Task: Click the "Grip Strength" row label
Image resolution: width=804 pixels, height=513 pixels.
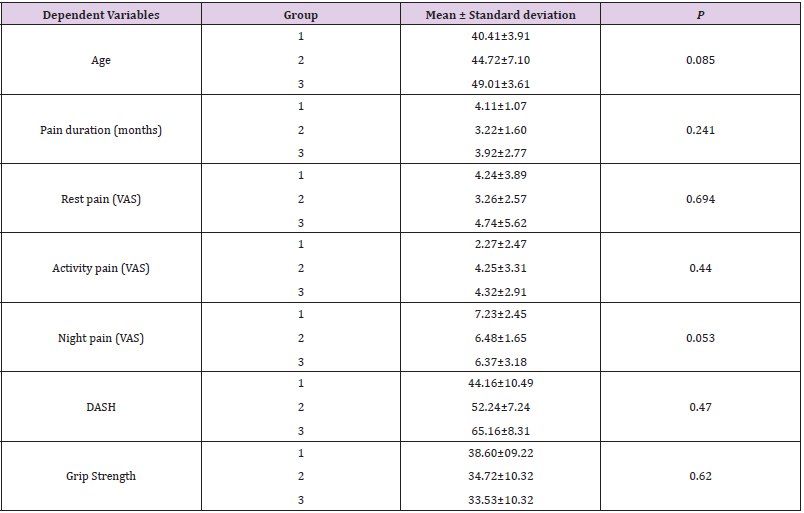Action: [101, 476]
